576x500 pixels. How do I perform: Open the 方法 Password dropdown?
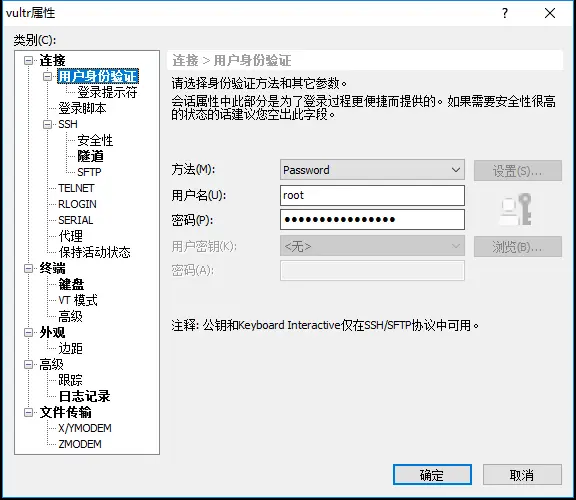click(x=372, y=170)
